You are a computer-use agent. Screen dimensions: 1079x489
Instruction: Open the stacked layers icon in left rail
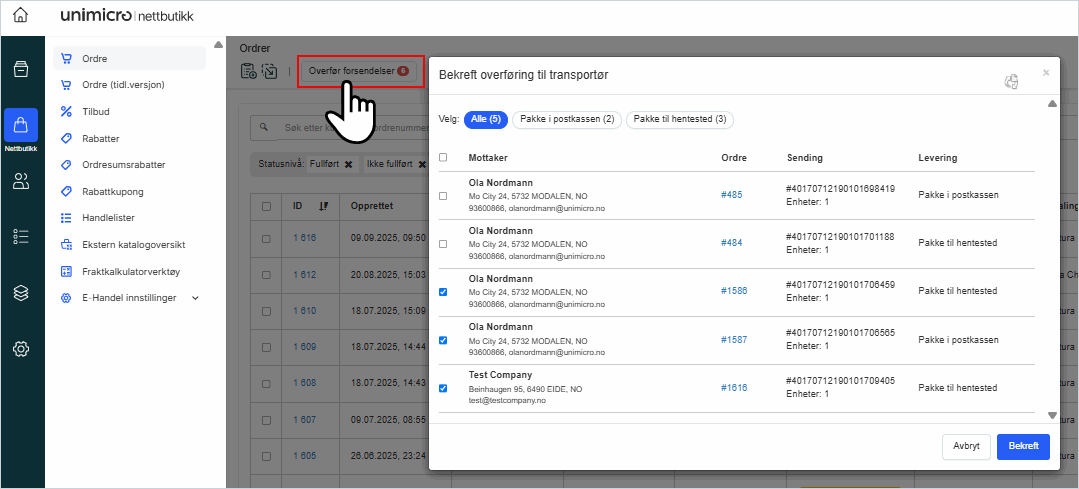tap(21, 292)
